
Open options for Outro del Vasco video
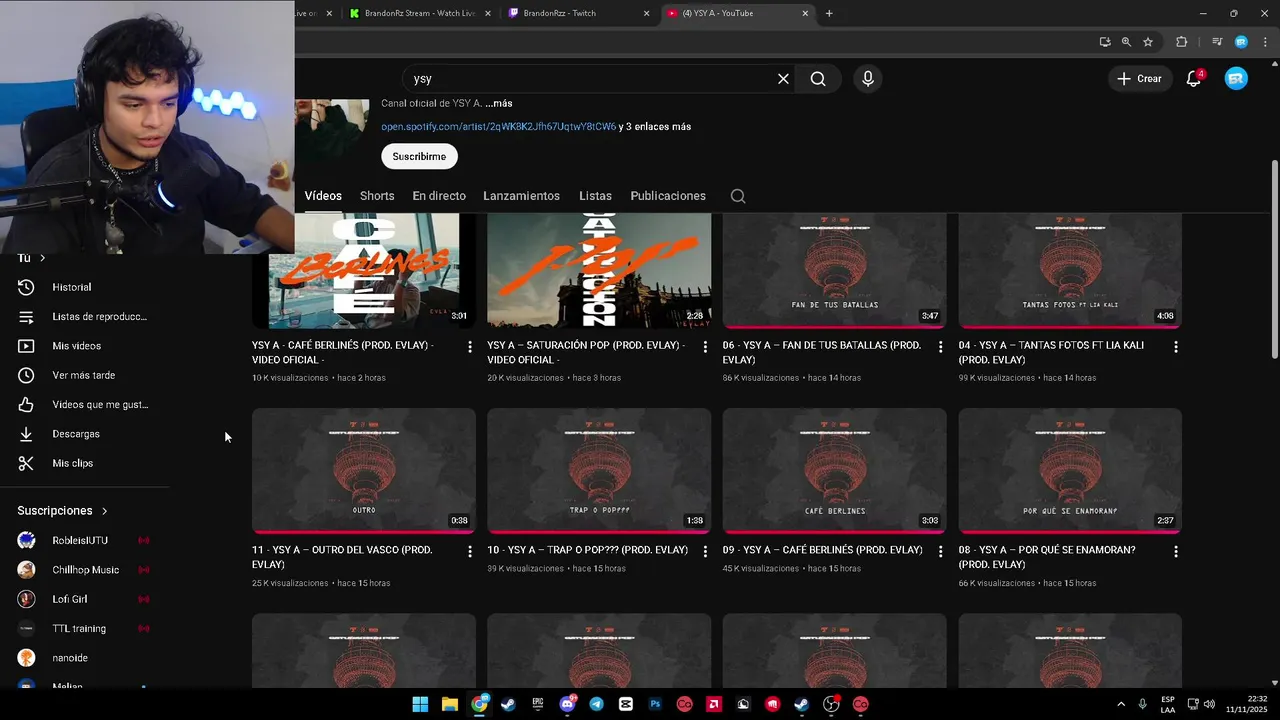(x=470, y=552)
